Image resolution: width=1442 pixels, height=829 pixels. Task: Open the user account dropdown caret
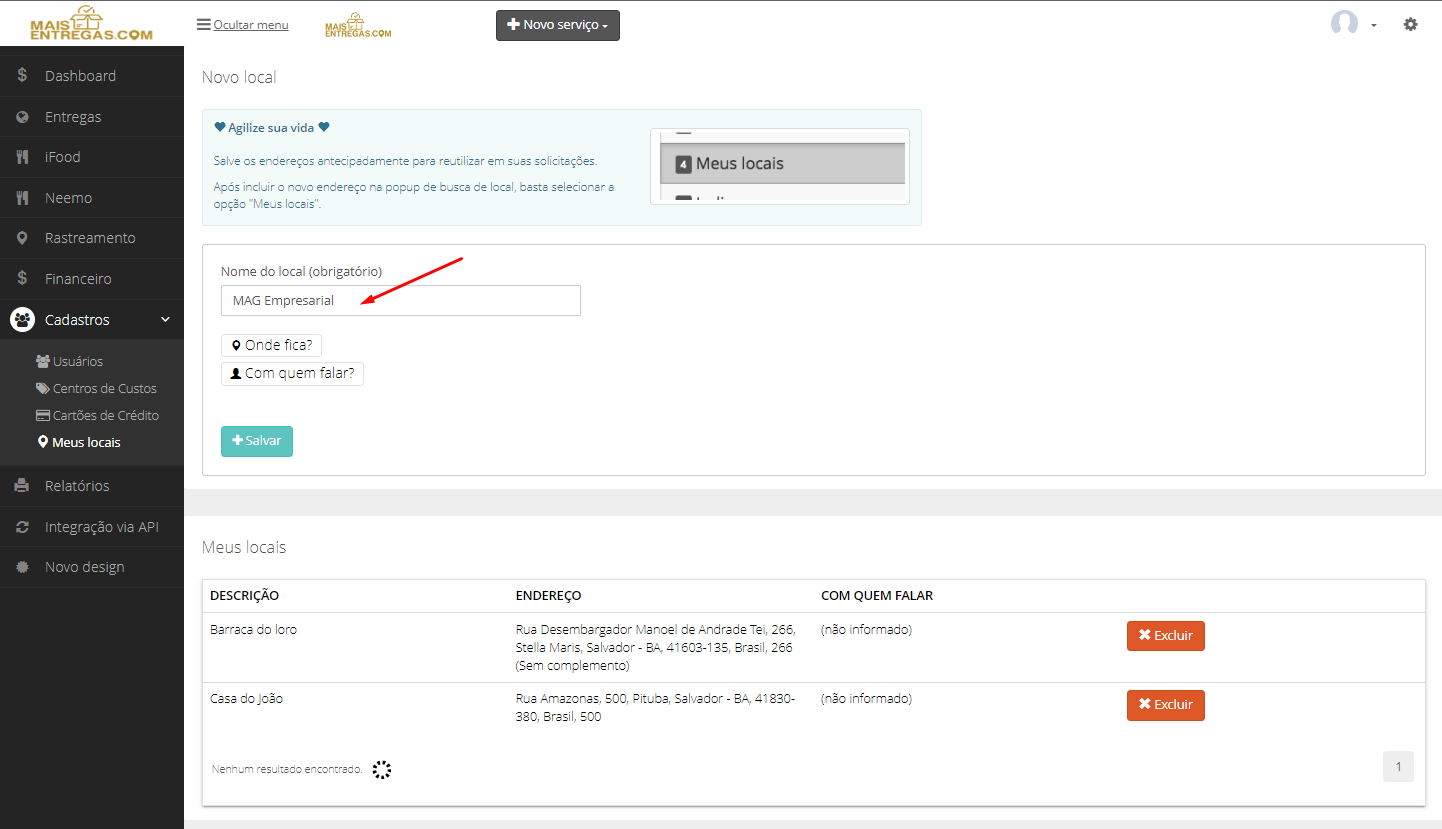[x=1374, y=25]
